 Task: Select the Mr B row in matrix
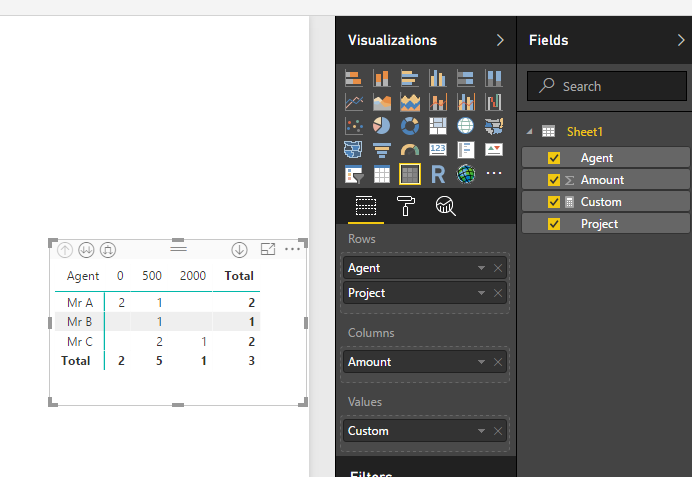click(158, 322)
